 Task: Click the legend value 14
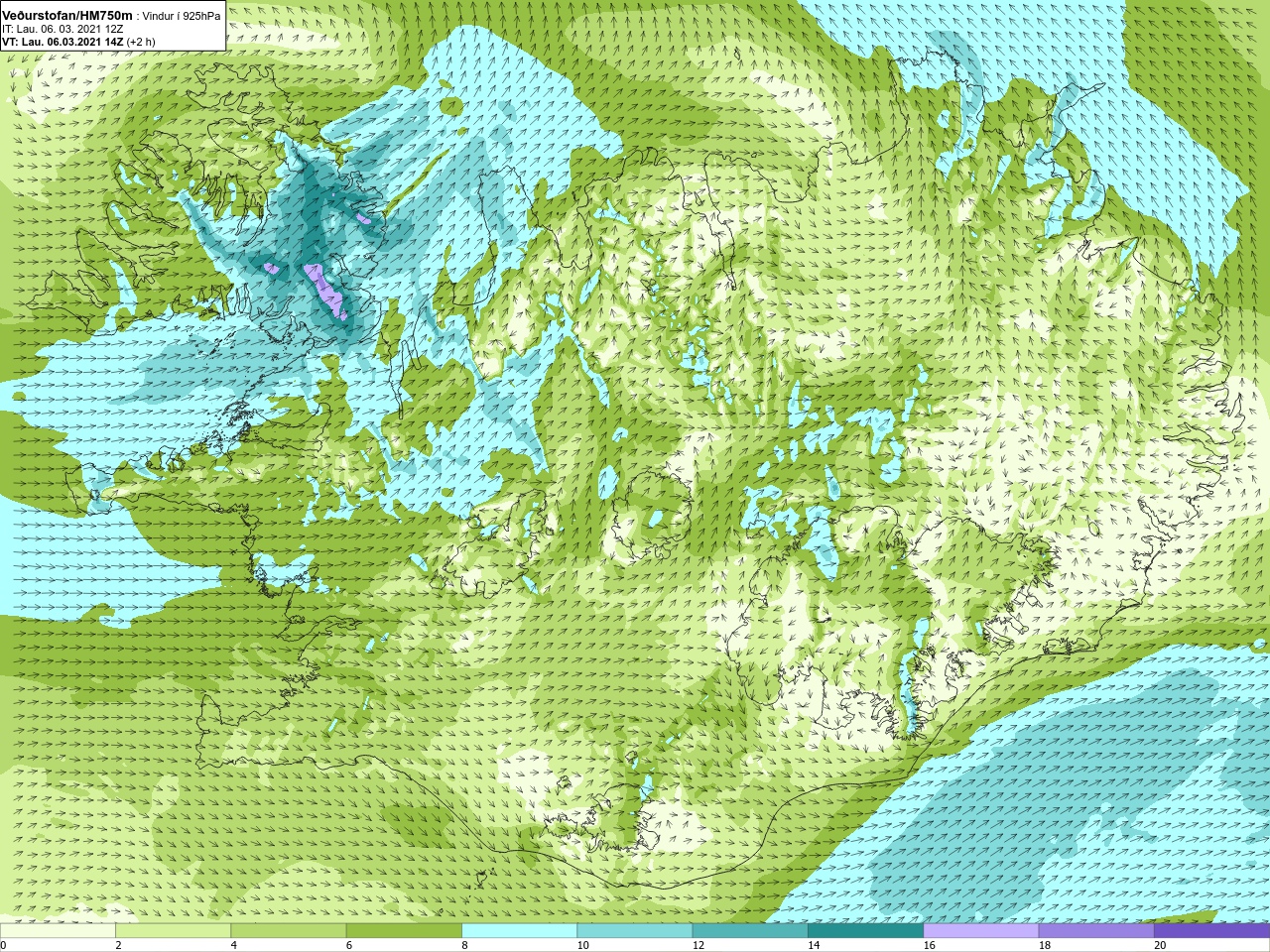814,945
